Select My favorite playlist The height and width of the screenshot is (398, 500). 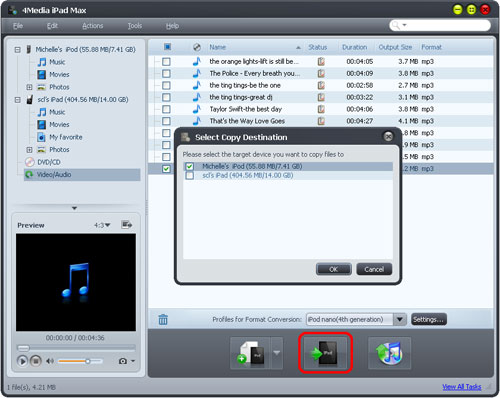click(60, 137)
